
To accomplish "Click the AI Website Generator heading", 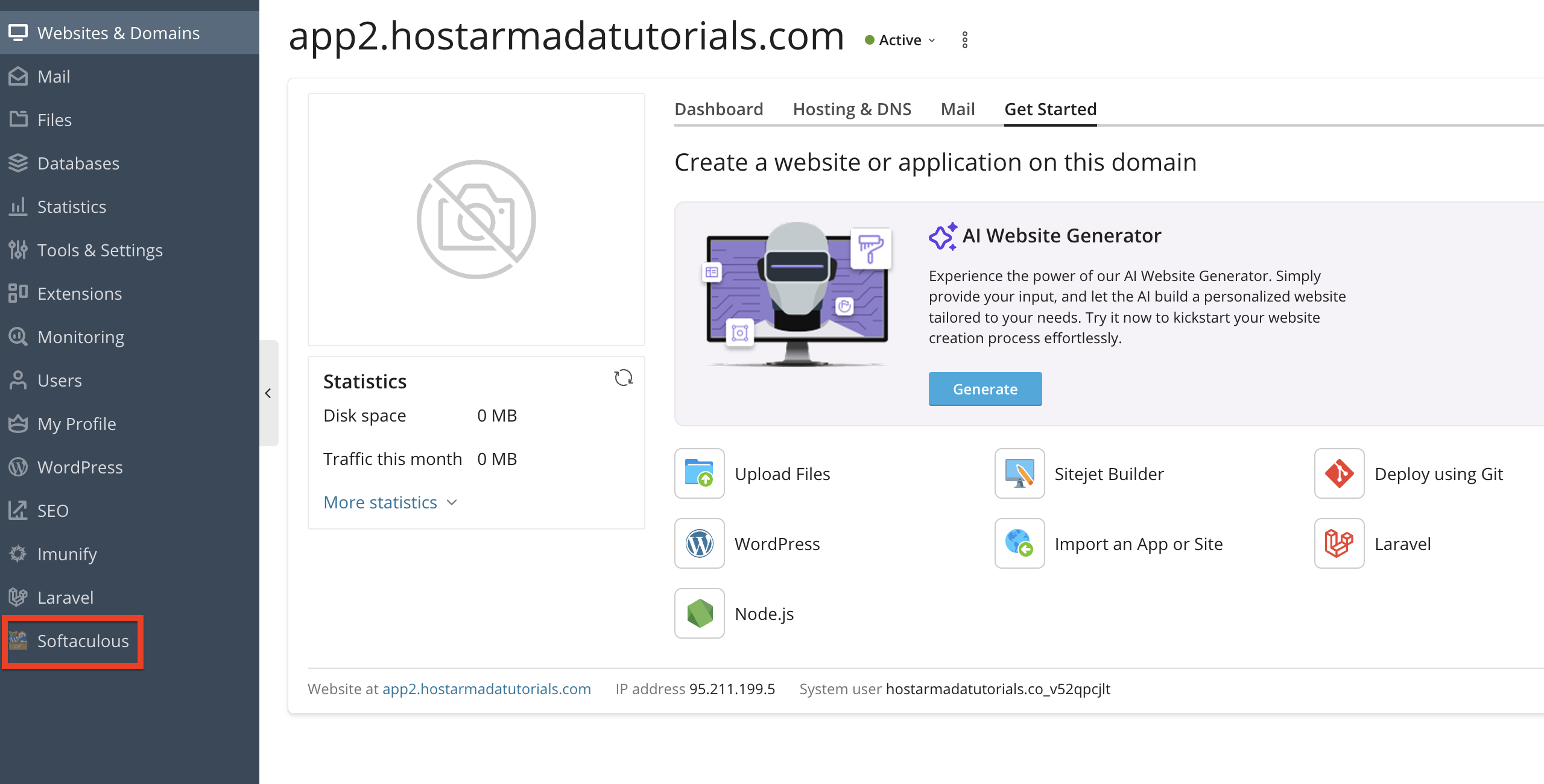I will 1061,235.
